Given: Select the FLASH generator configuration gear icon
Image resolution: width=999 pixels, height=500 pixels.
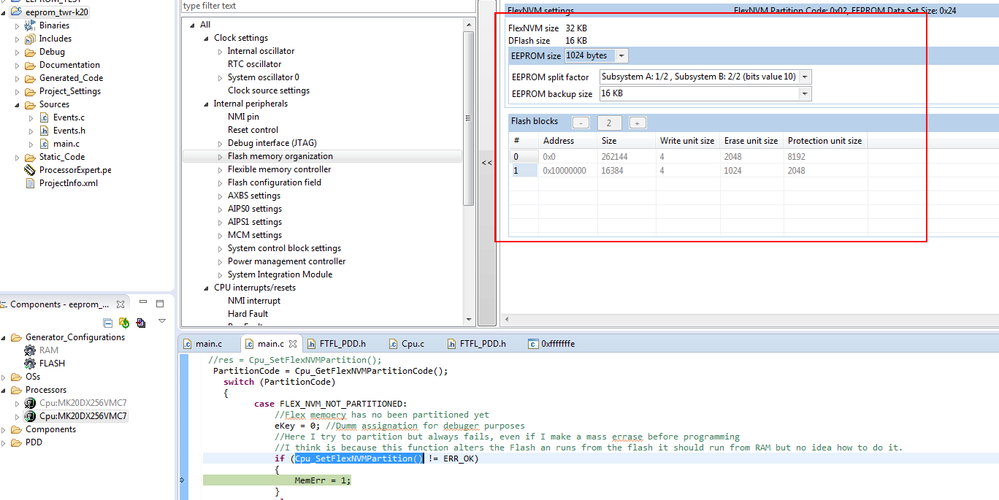Looking at the screenshot, I should (30, 363).
